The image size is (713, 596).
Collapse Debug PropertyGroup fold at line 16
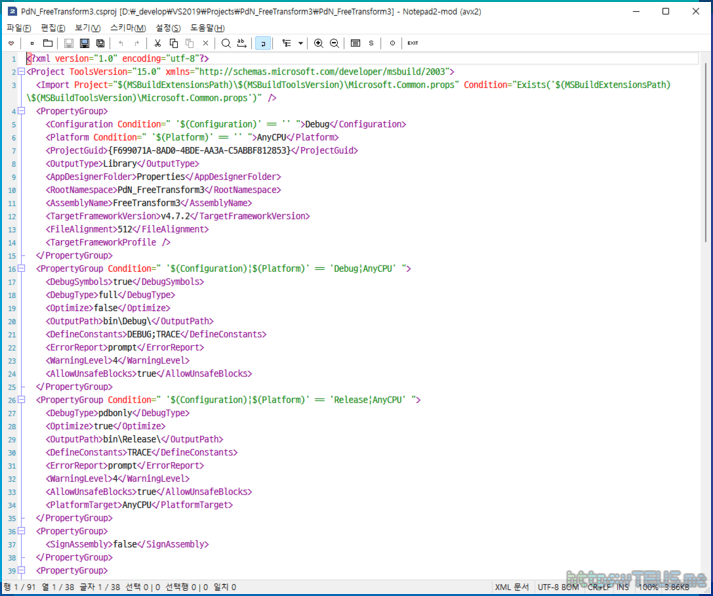(21, 269)
